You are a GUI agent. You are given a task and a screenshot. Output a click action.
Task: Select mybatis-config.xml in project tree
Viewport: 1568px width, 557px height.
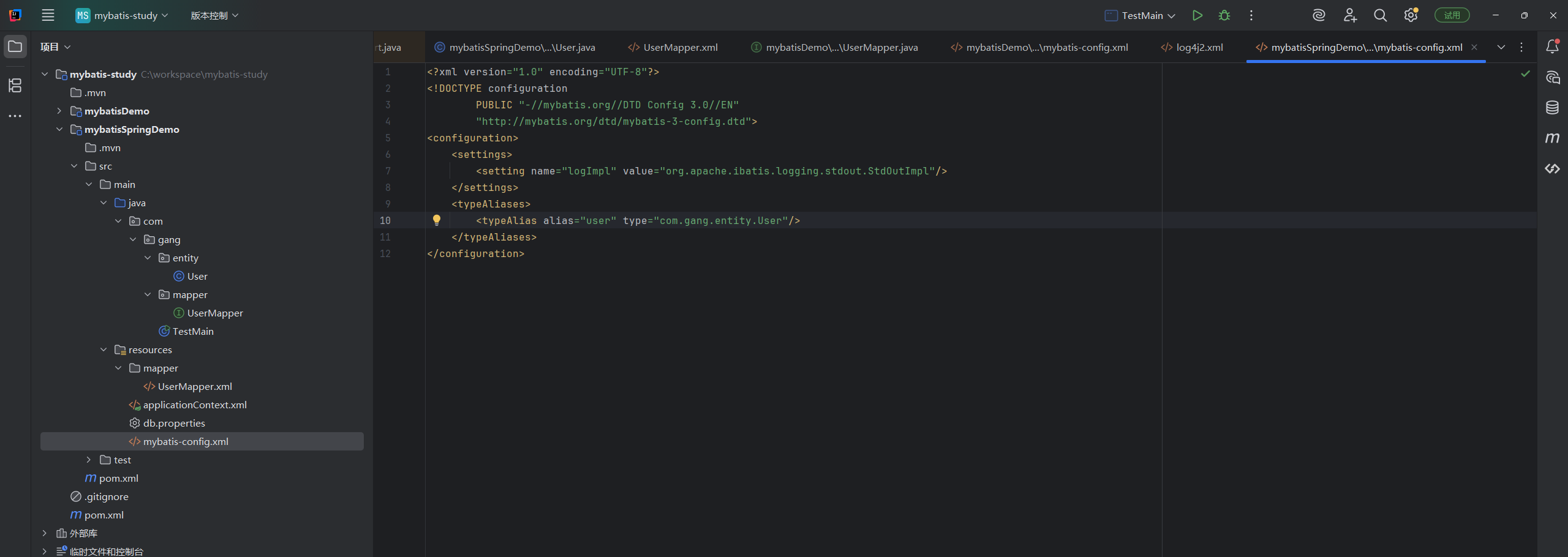[x=202, y=441]
